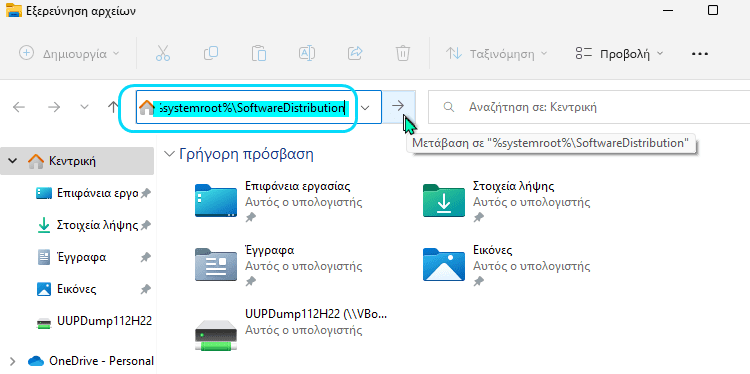Screen dimensions: 750x374
Task: Open the Δημιουργία (New) dropdown
Action: tap(69, 54)
